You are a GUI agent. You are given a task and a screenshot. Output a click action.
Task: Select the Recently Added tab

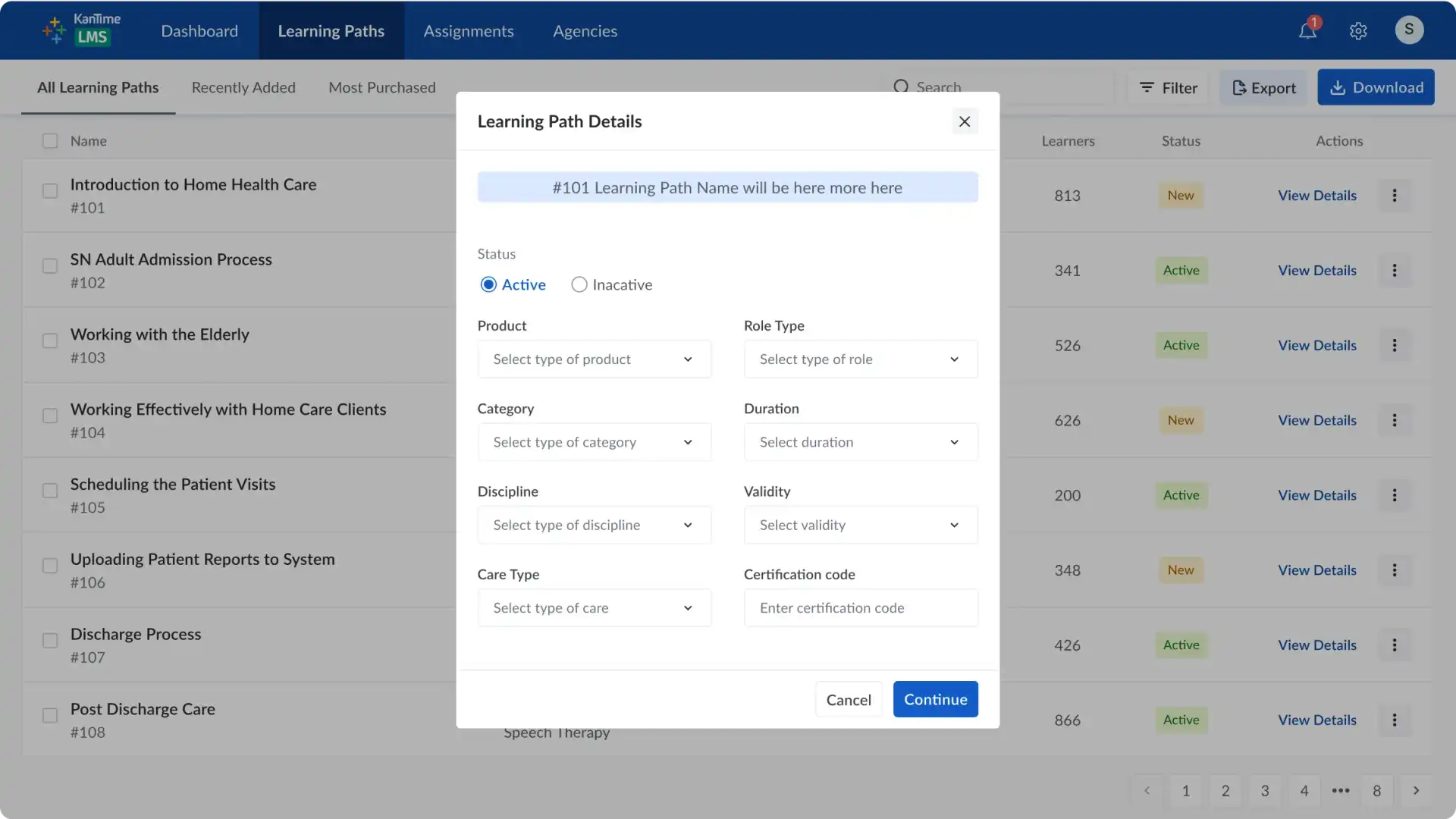pos(243,88)
